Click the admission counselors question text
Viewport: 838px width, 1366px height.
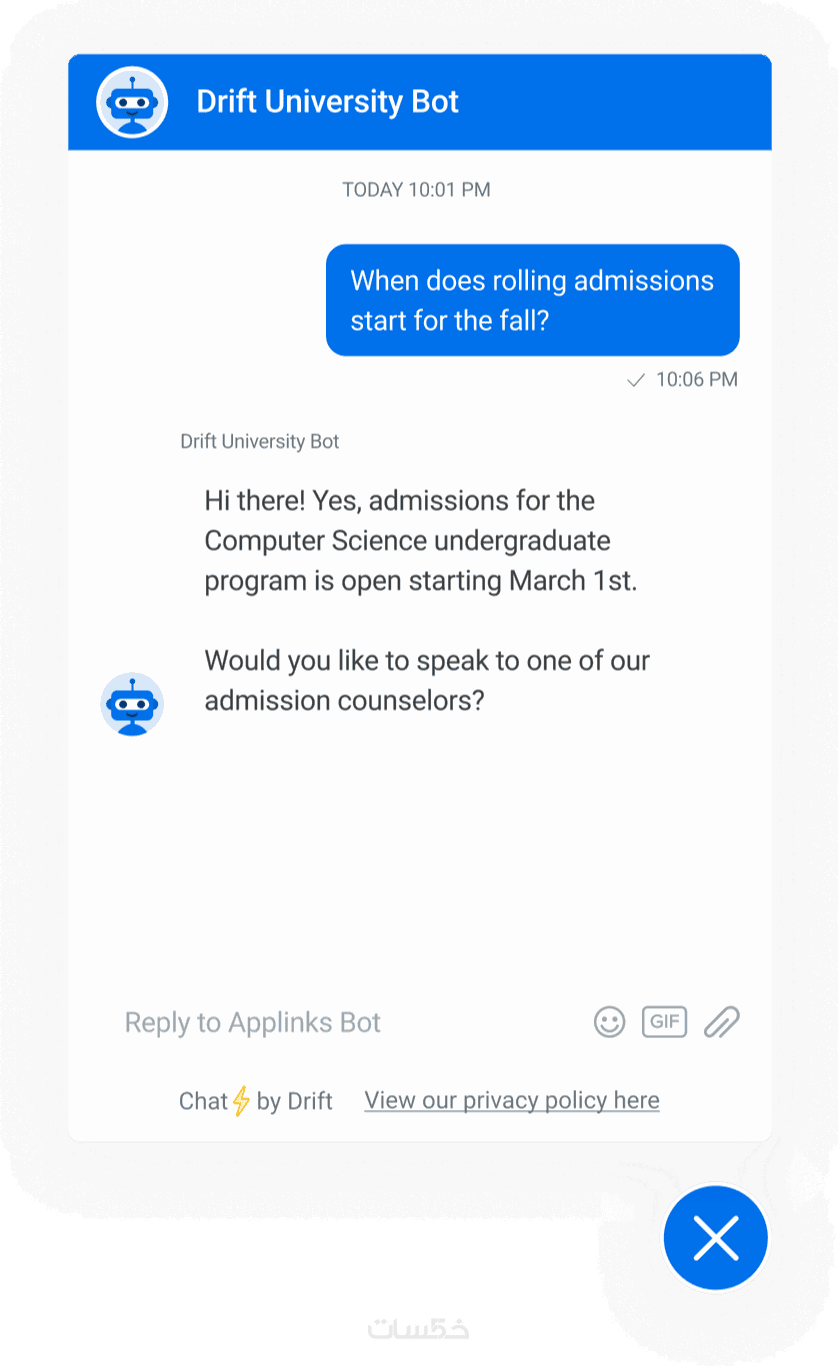427,680
